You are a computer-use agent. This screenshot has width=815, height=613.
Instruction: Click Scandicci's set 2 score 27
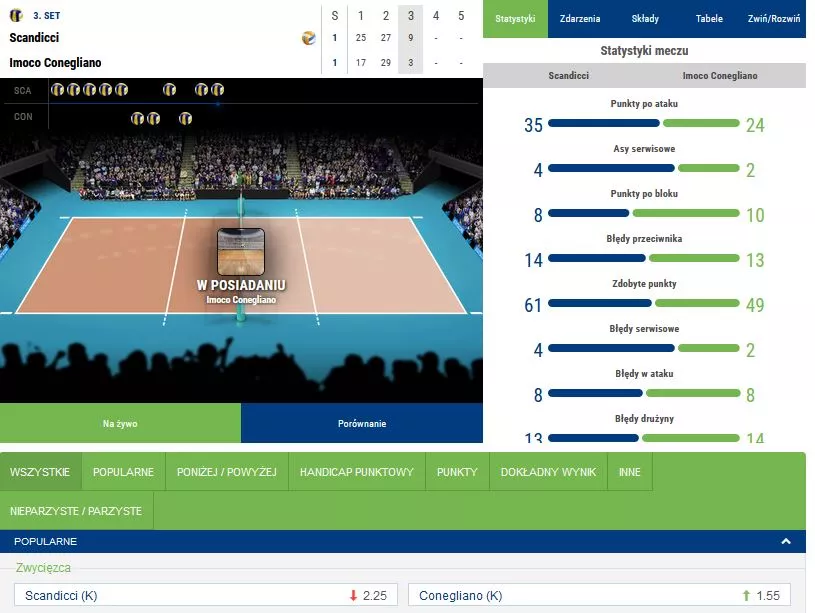(x=386, y=38)
